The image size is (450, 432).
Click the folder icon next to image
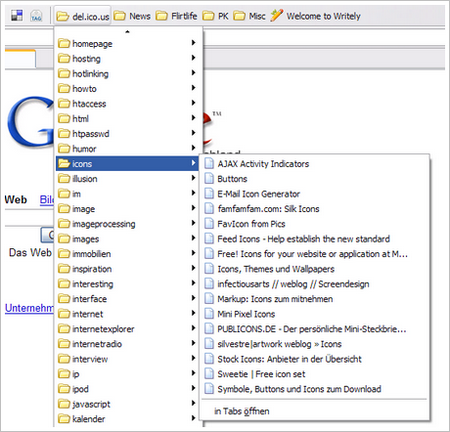(x=64, y=209)
